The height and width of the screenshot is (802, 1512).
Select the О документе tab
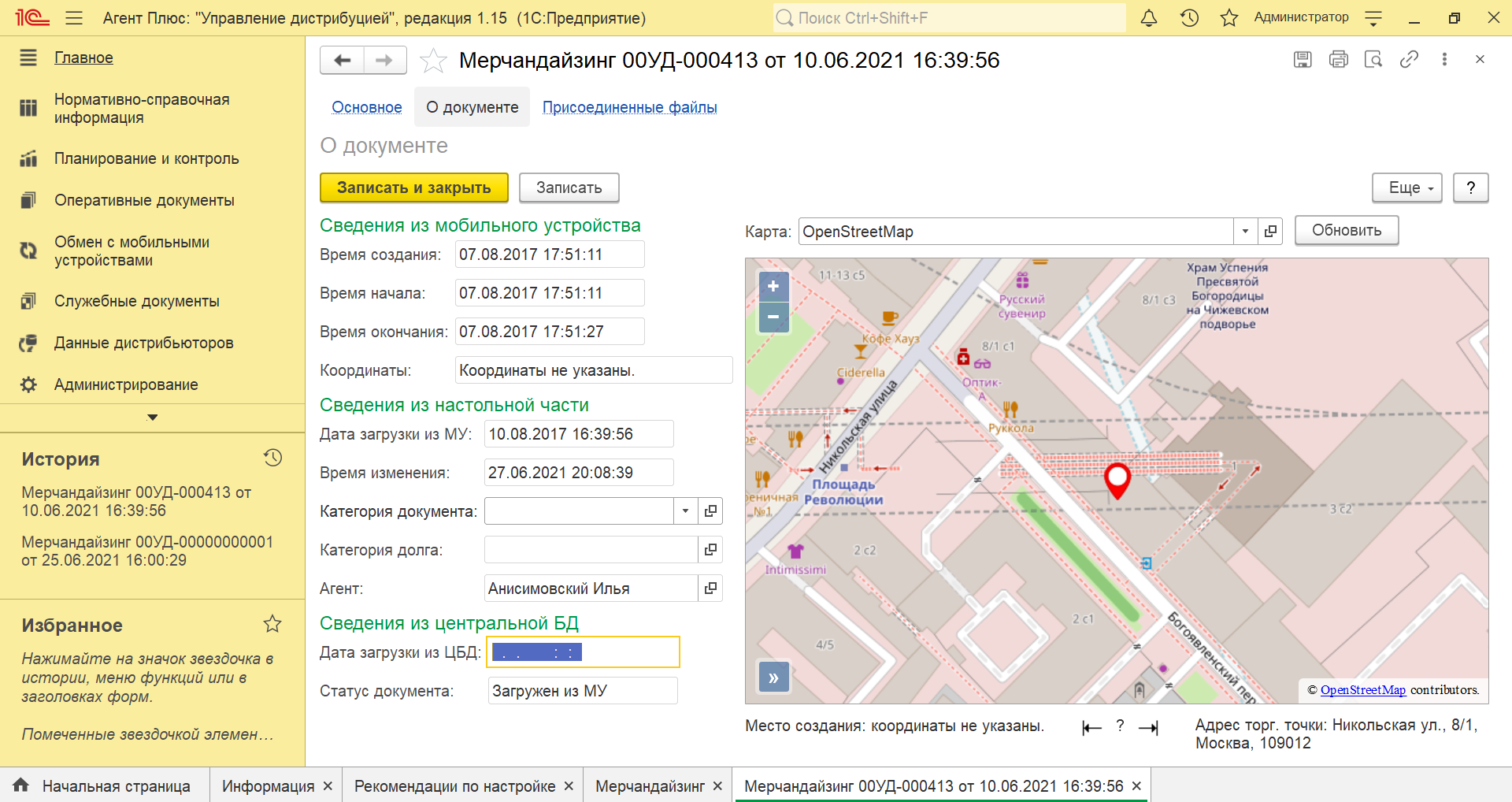coord(472,107)
